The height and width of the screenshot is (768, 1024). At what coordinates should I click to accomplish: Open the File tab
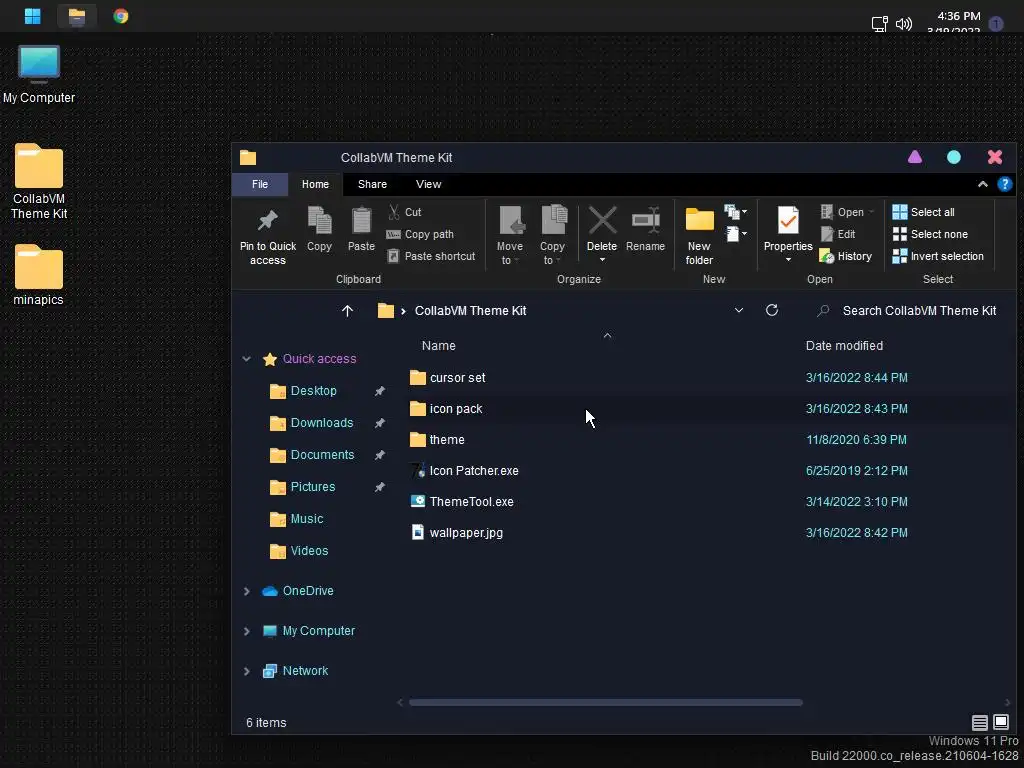tap(260, 184)
